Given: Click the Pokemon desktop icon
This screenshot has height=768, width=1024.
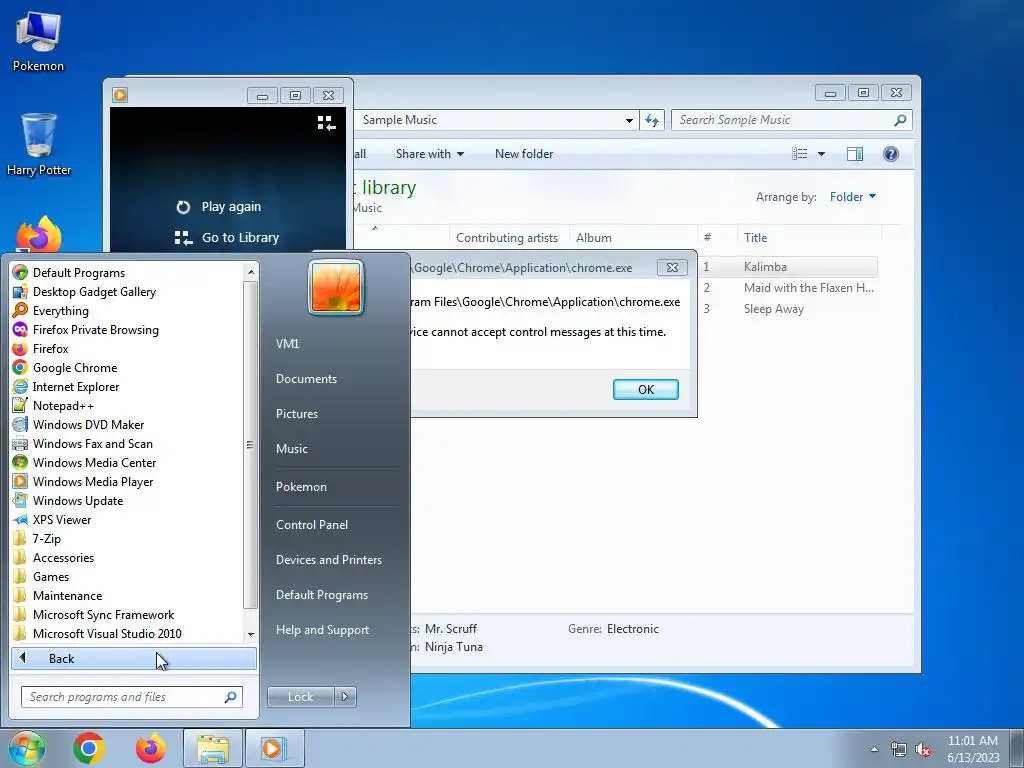Looking at the screenshot, I should [38, 40].
